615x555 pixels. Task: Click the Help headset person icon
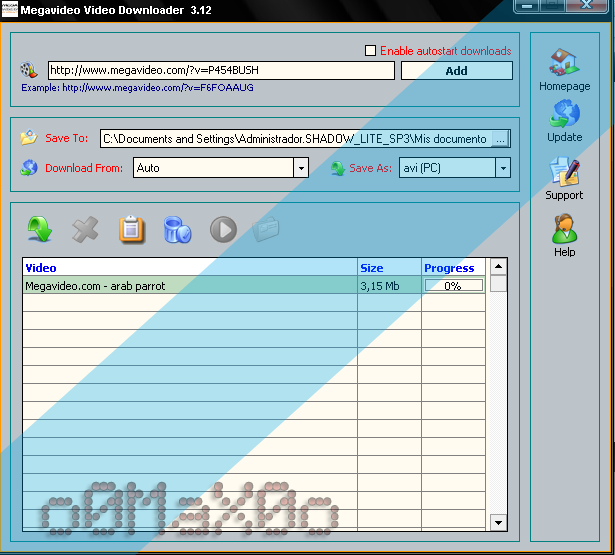[564, 229]
